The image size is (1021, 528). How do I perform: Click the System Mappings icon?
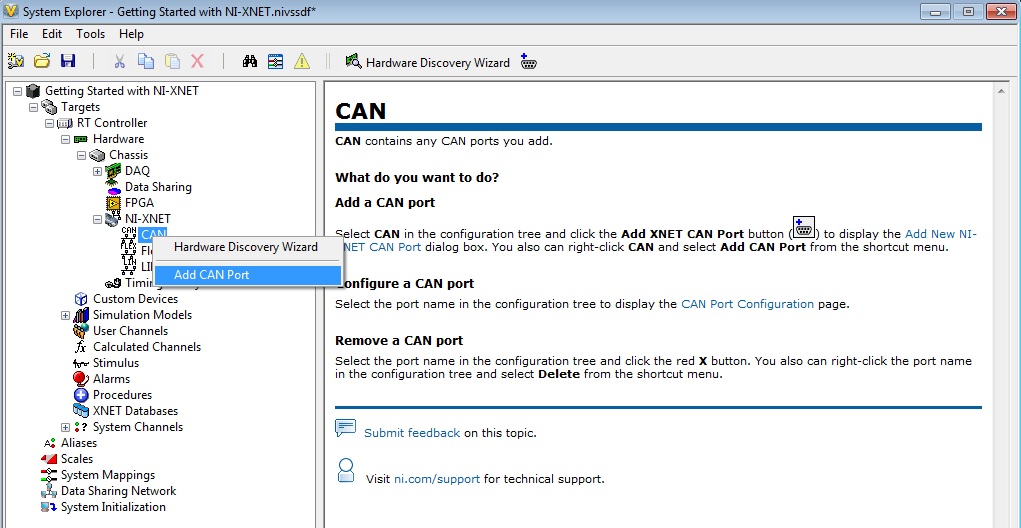point(49,475)
